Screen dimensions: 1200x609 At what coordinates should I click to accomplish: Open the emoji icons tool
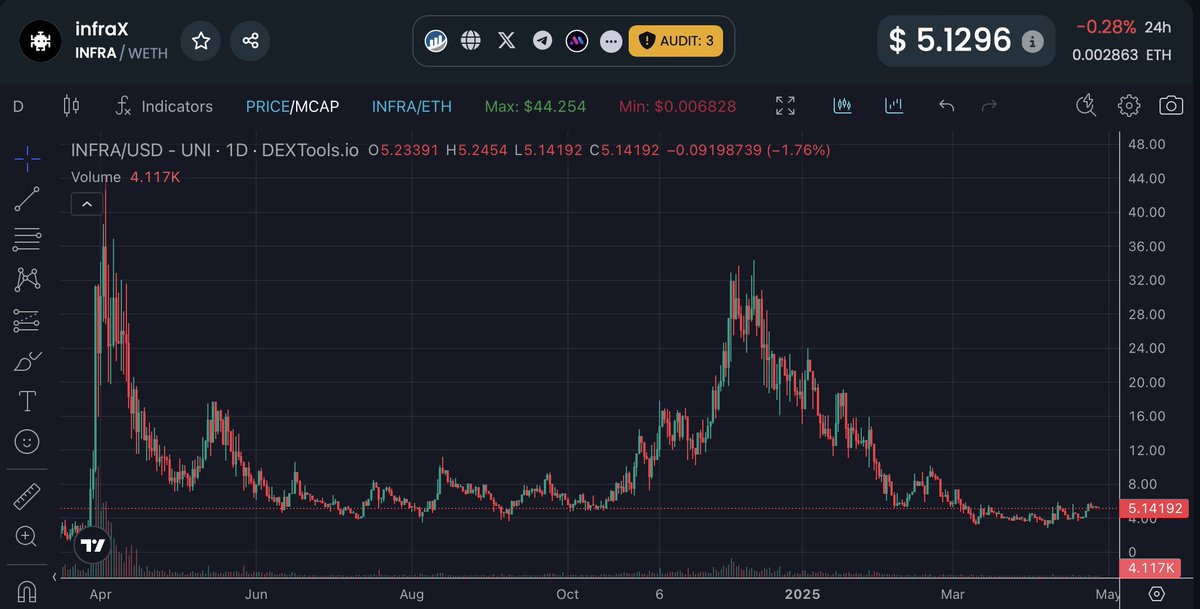click(27, 441)
